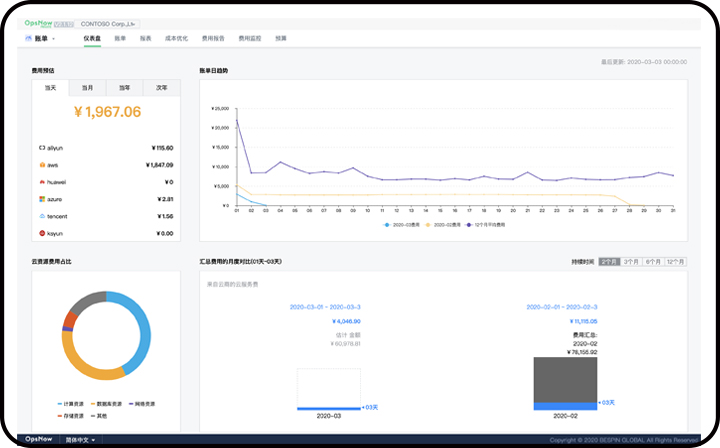Click the OpsNow footer logo
This screenshot has width=720, height=448.
39,439
